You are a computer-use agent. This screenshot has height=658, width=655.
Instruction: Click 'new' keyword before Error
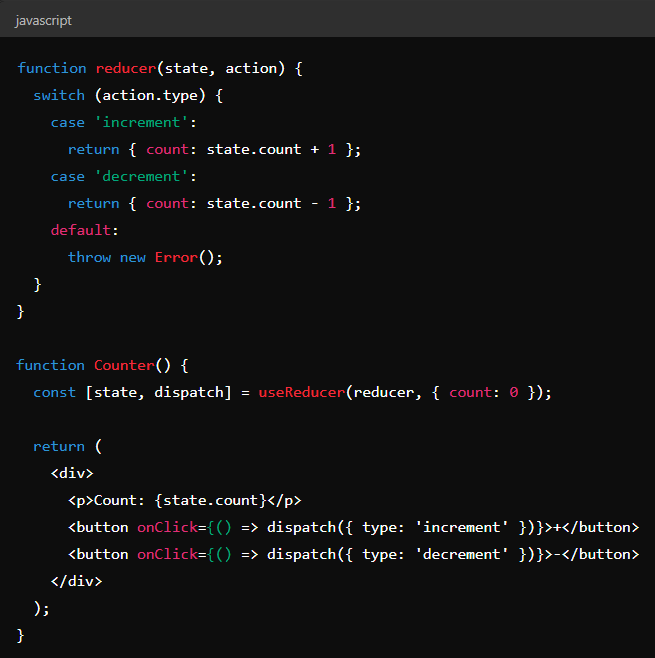(133, 257)
